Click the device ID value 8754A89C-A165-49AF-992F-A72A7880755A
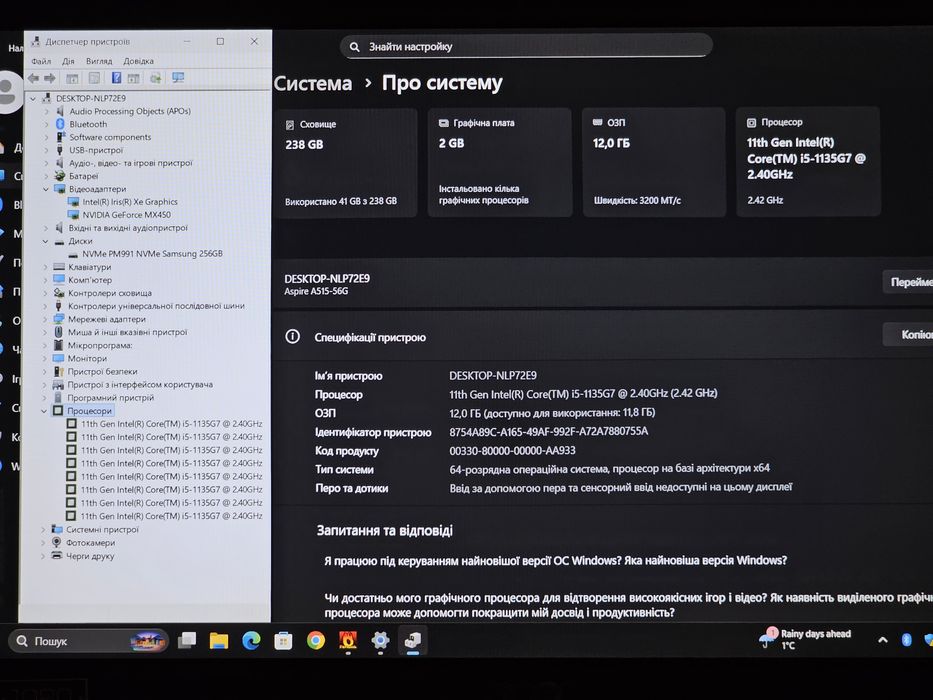 coord(549,432)
